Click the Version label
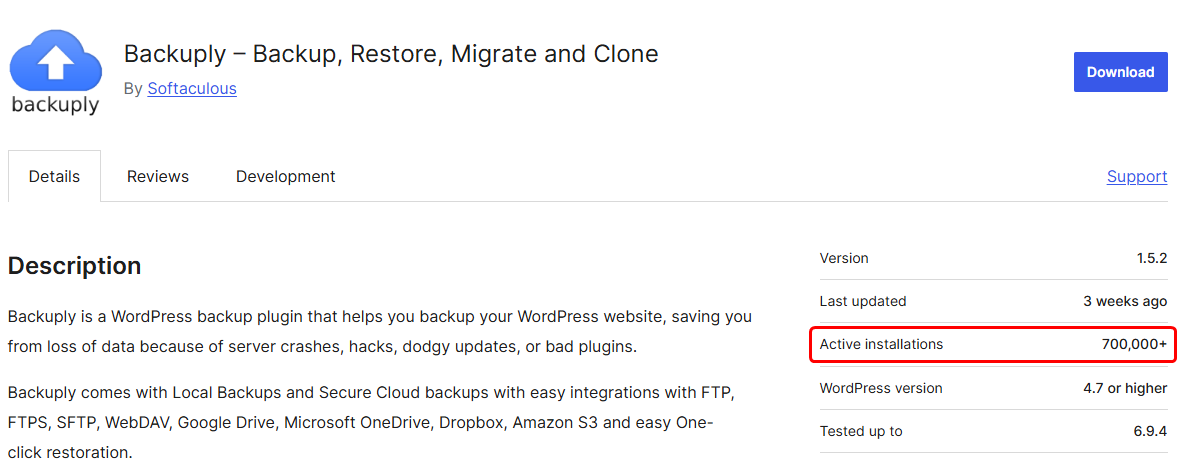 pos(844,258)
